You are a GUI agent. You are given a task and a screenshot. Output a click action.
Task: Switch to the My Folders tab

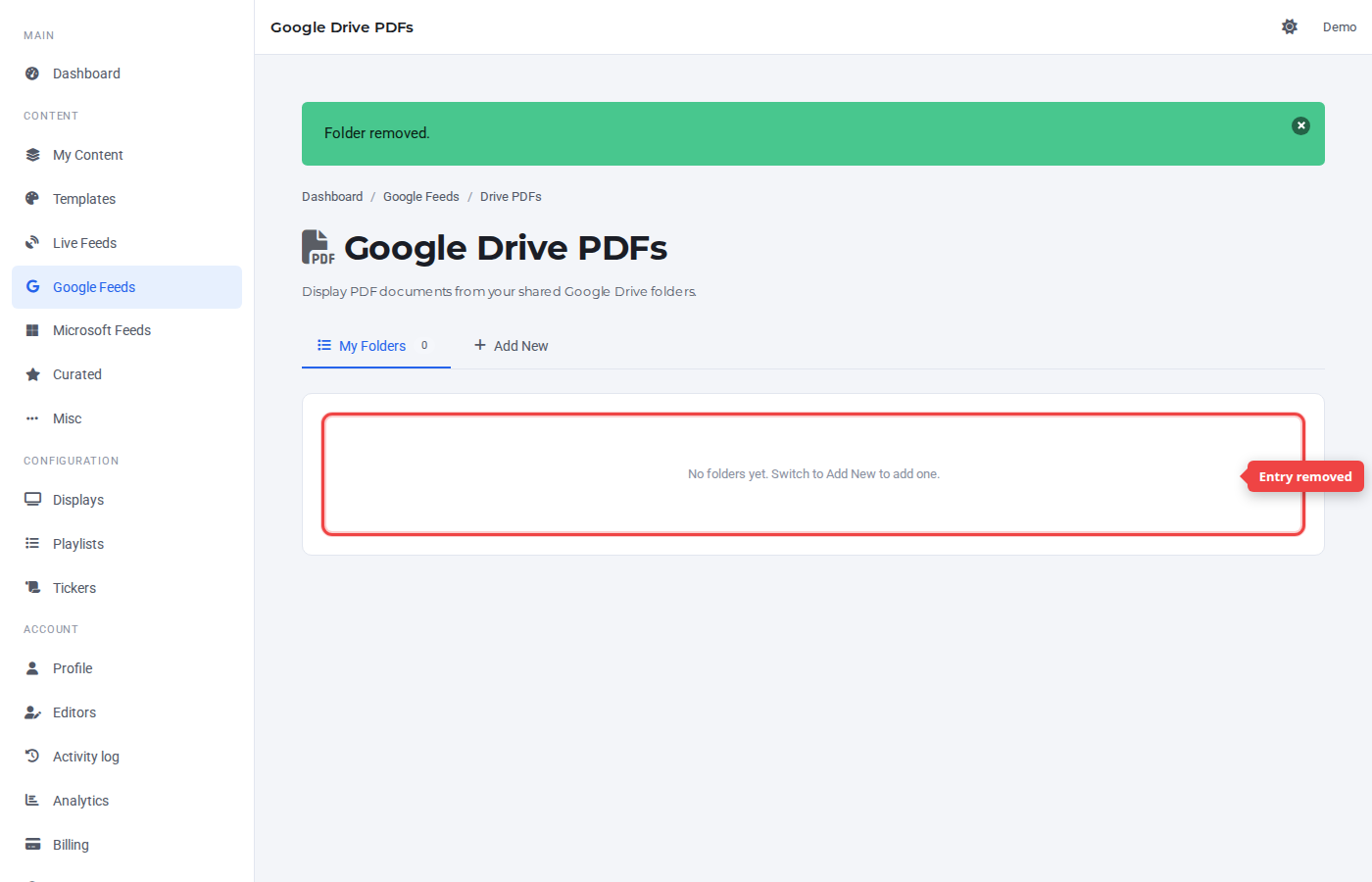(376, 346)
